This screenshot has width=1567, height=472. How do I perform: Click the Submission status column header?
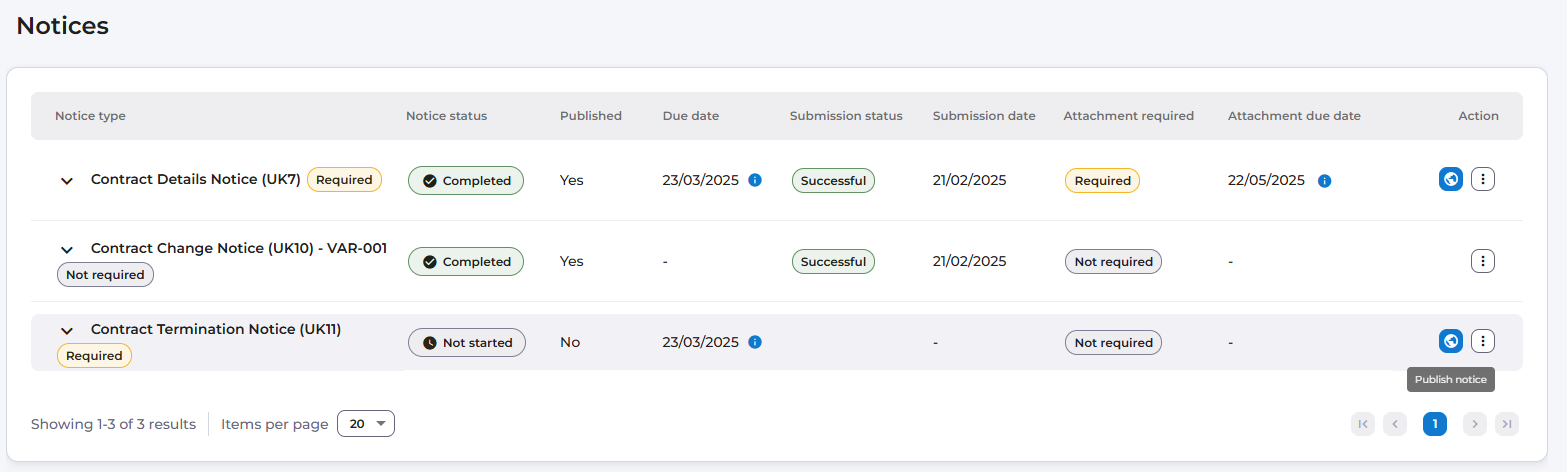point(846,116)
